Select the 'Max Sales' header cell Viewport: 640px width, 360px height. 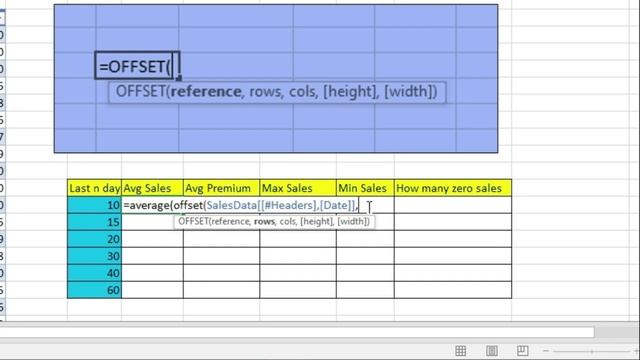click(x=298, y=188)
